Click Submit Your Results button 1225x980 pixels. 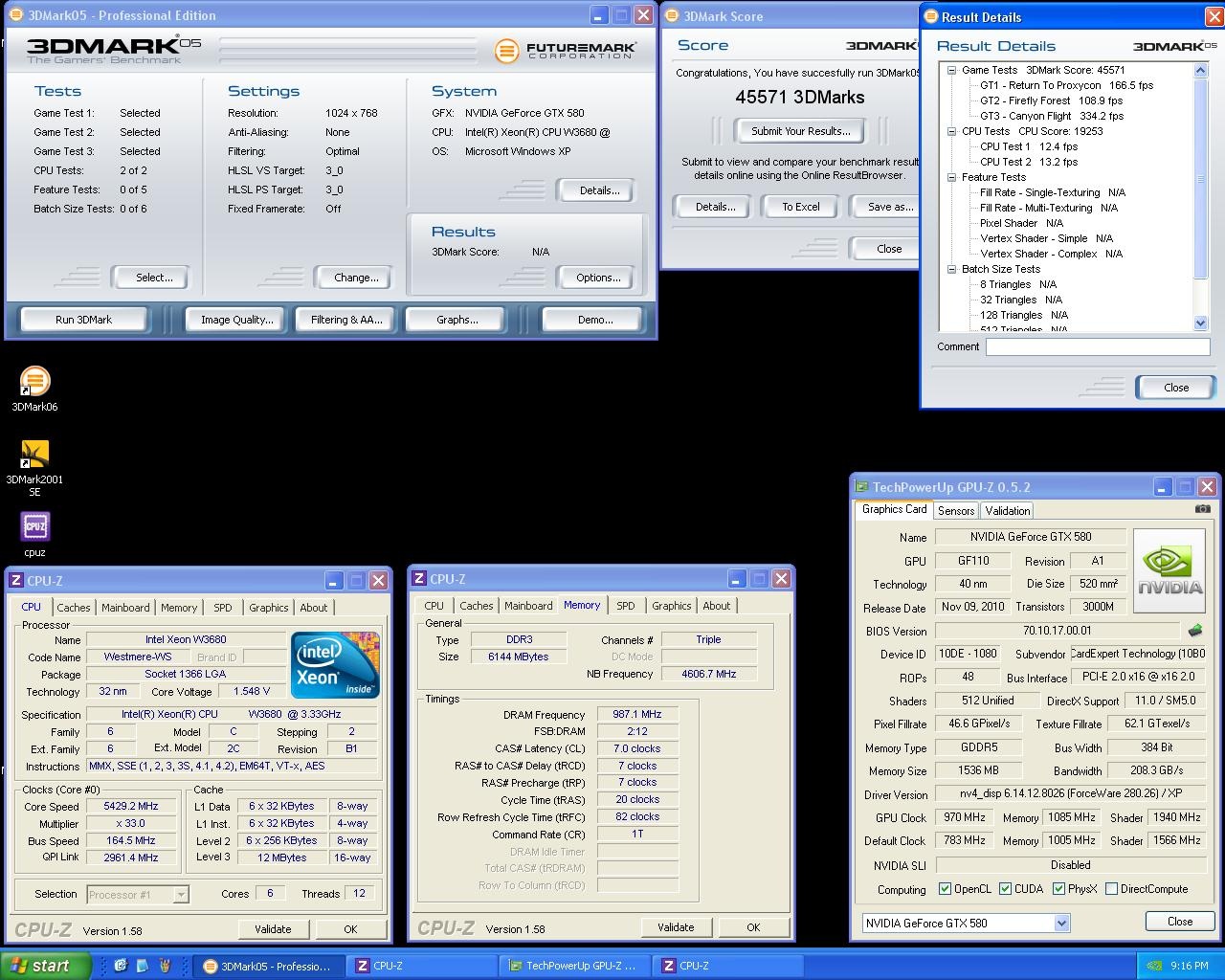click(800, 131)
